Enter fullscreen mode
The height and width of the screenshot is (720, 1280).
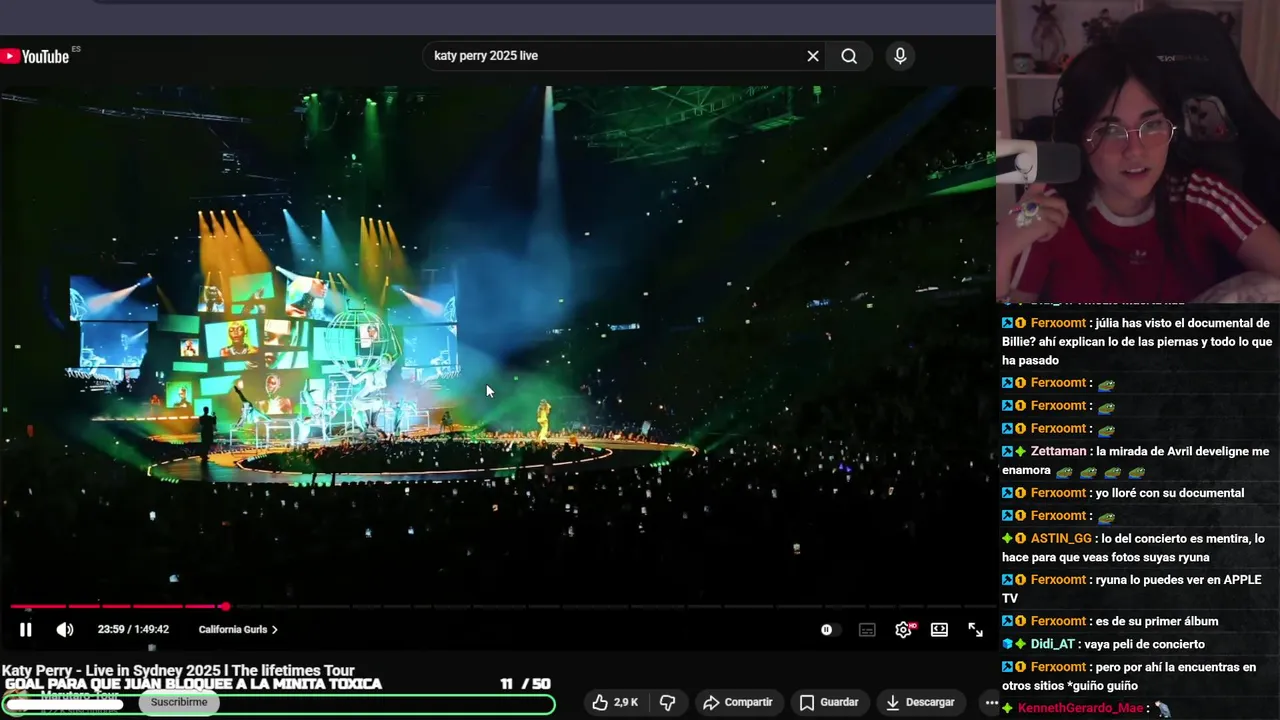pos(975,630)
